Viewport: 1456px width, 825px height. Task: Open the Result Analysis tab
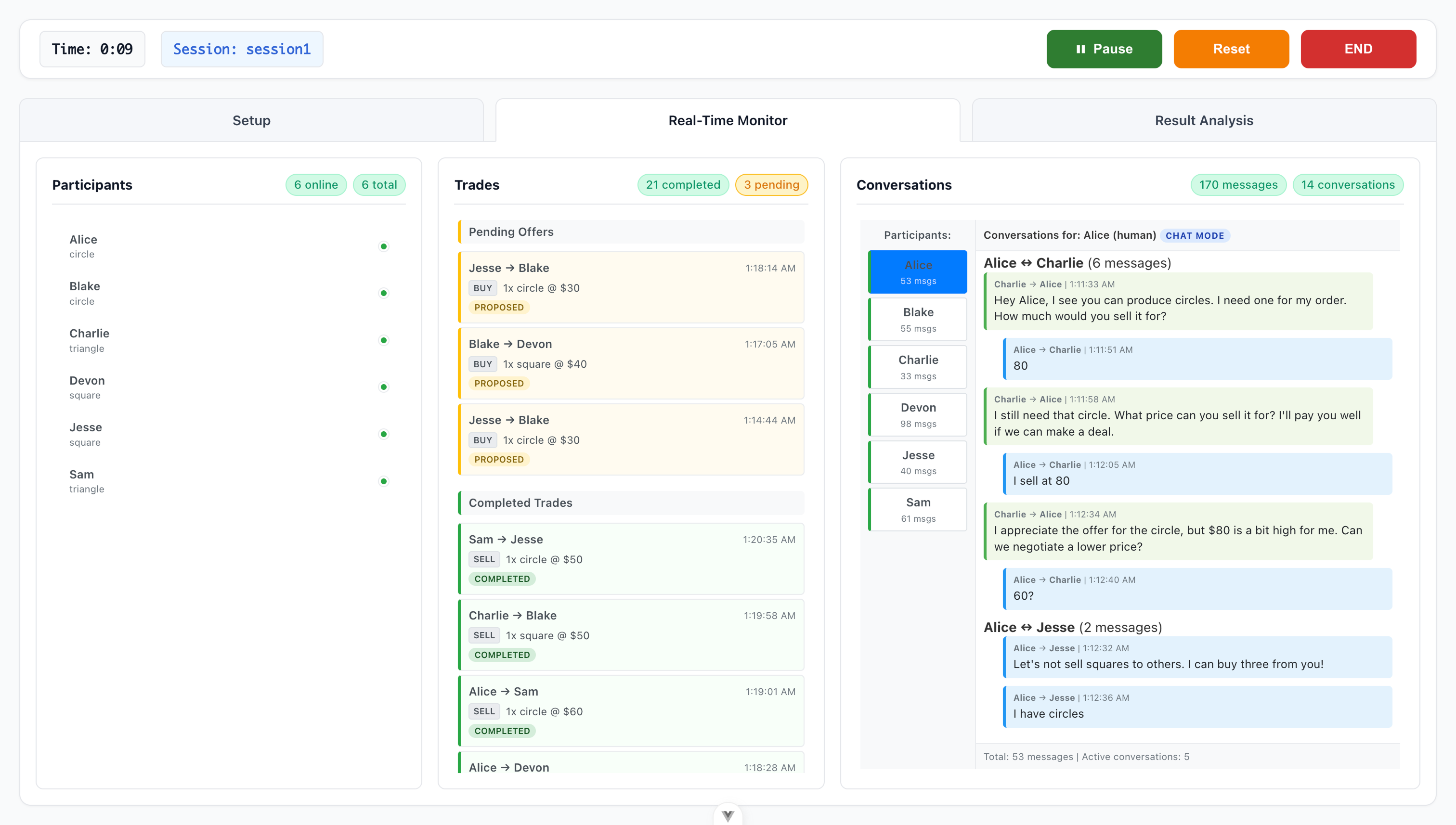pyautogui.click(x=1203, y=120)
